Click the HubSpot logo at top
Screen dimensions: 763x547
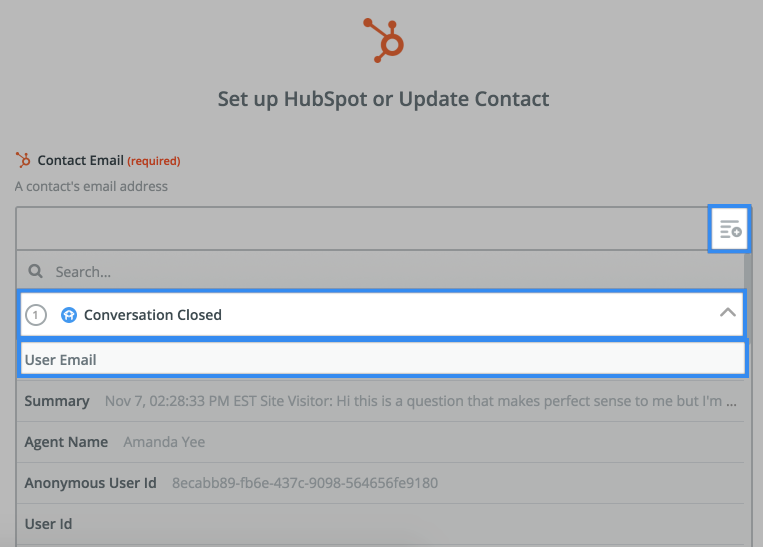click(x=384, y=40)
